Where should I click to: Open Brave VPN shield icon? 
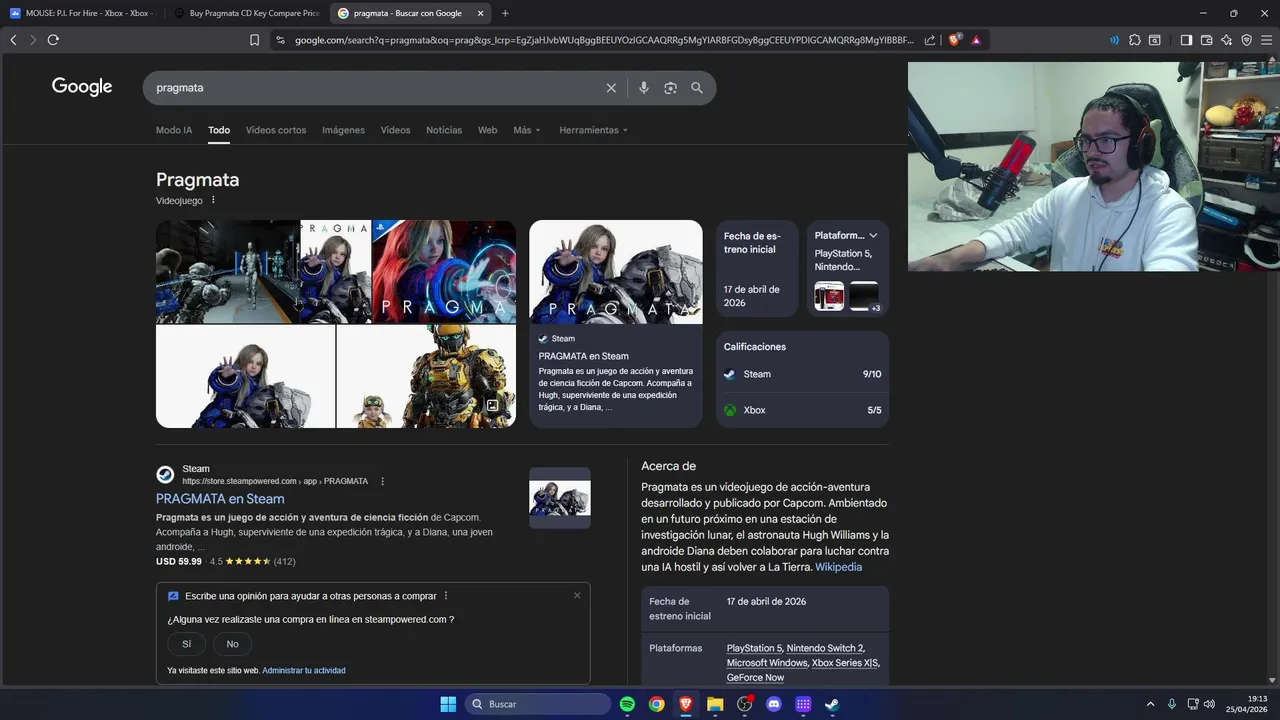pyautogui.click(x=1247, y=40)
